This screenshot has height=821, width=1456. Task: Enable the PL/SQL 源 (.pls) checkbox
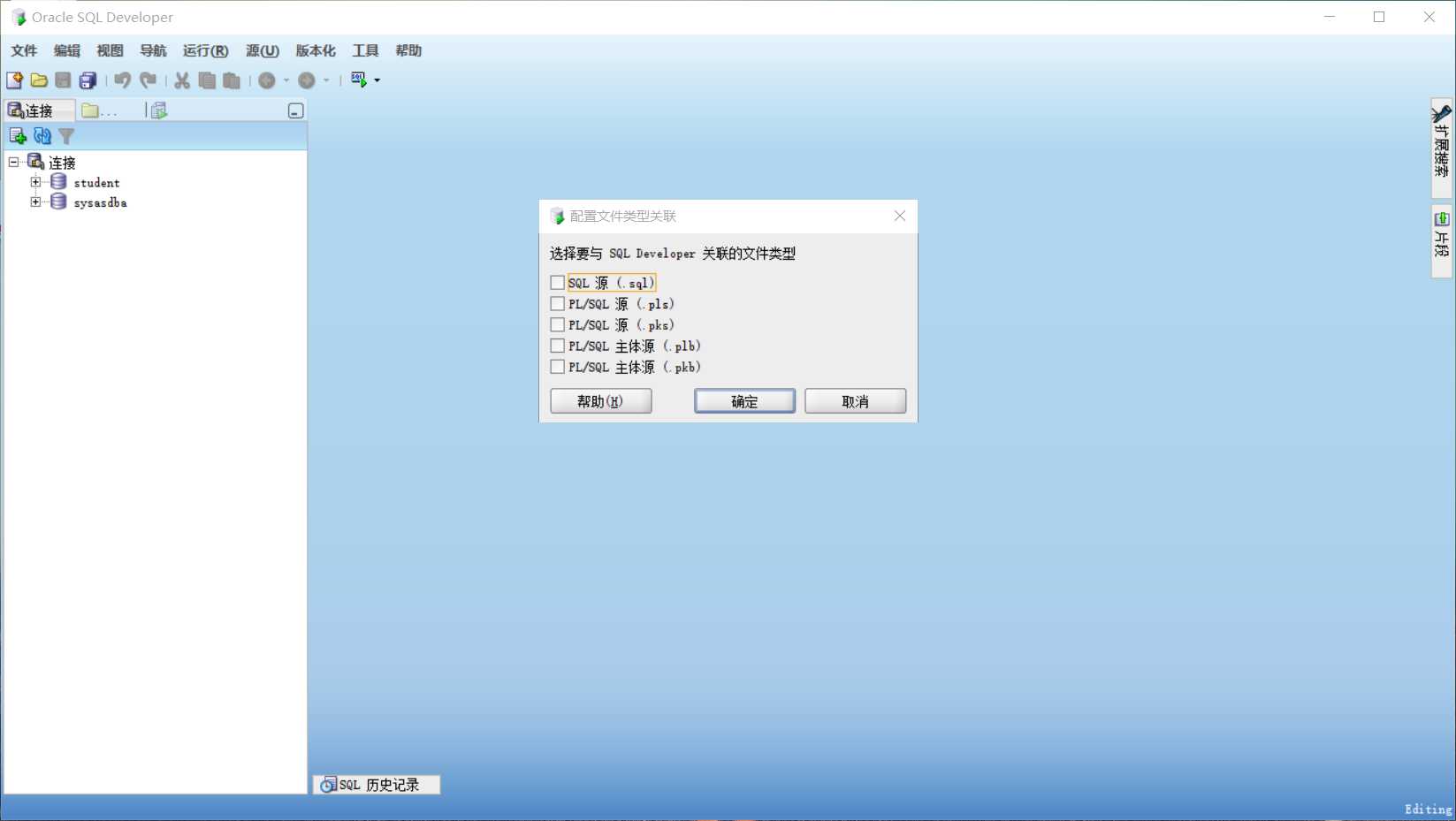[x=557, y=304]
